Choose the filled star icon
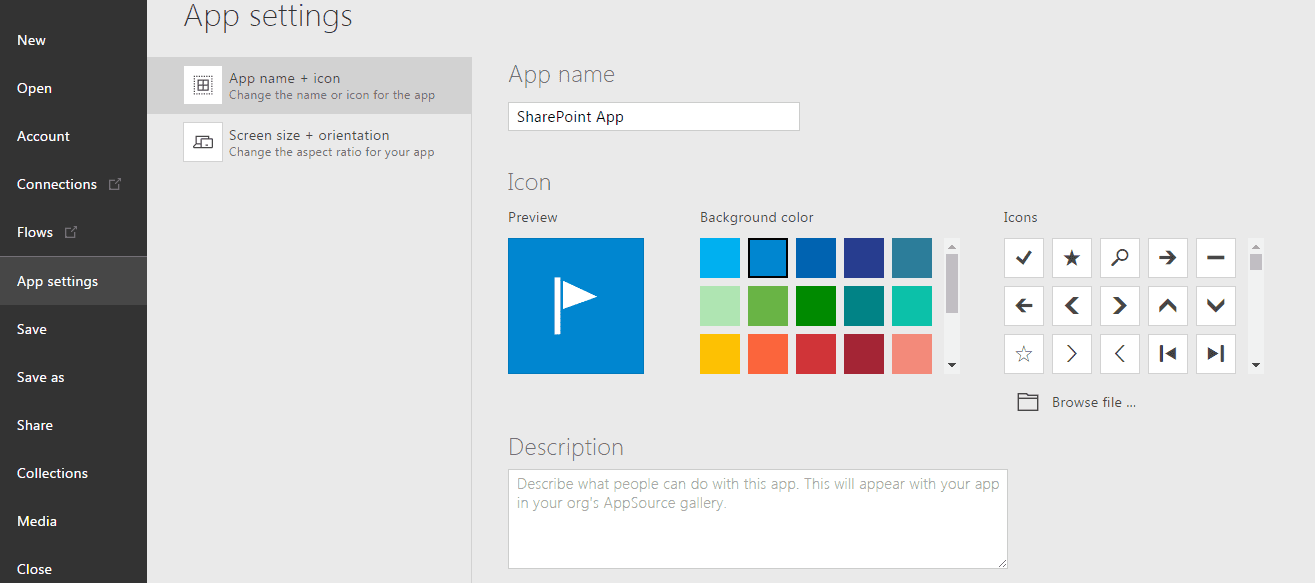This screenshot has width=1315, height=583. point(1072,258)
